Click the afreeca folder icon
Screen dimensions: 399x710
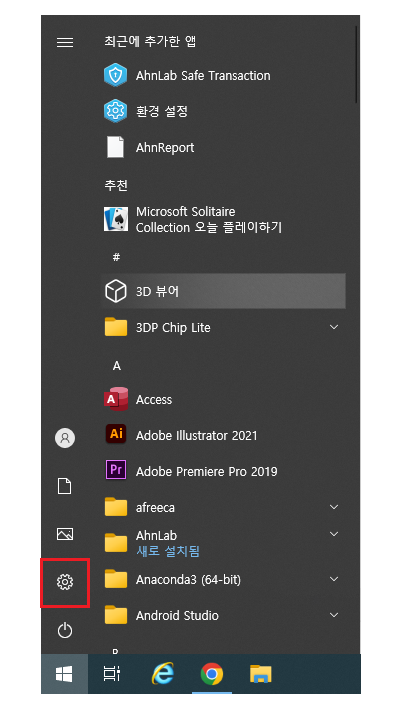point(115,507)
